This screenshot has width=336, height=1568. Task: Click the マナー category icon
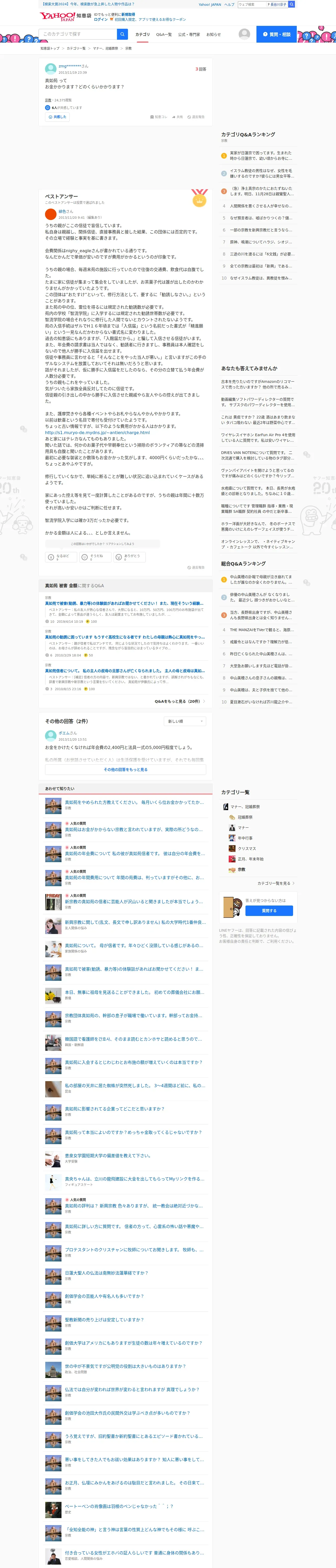point(232,828)
